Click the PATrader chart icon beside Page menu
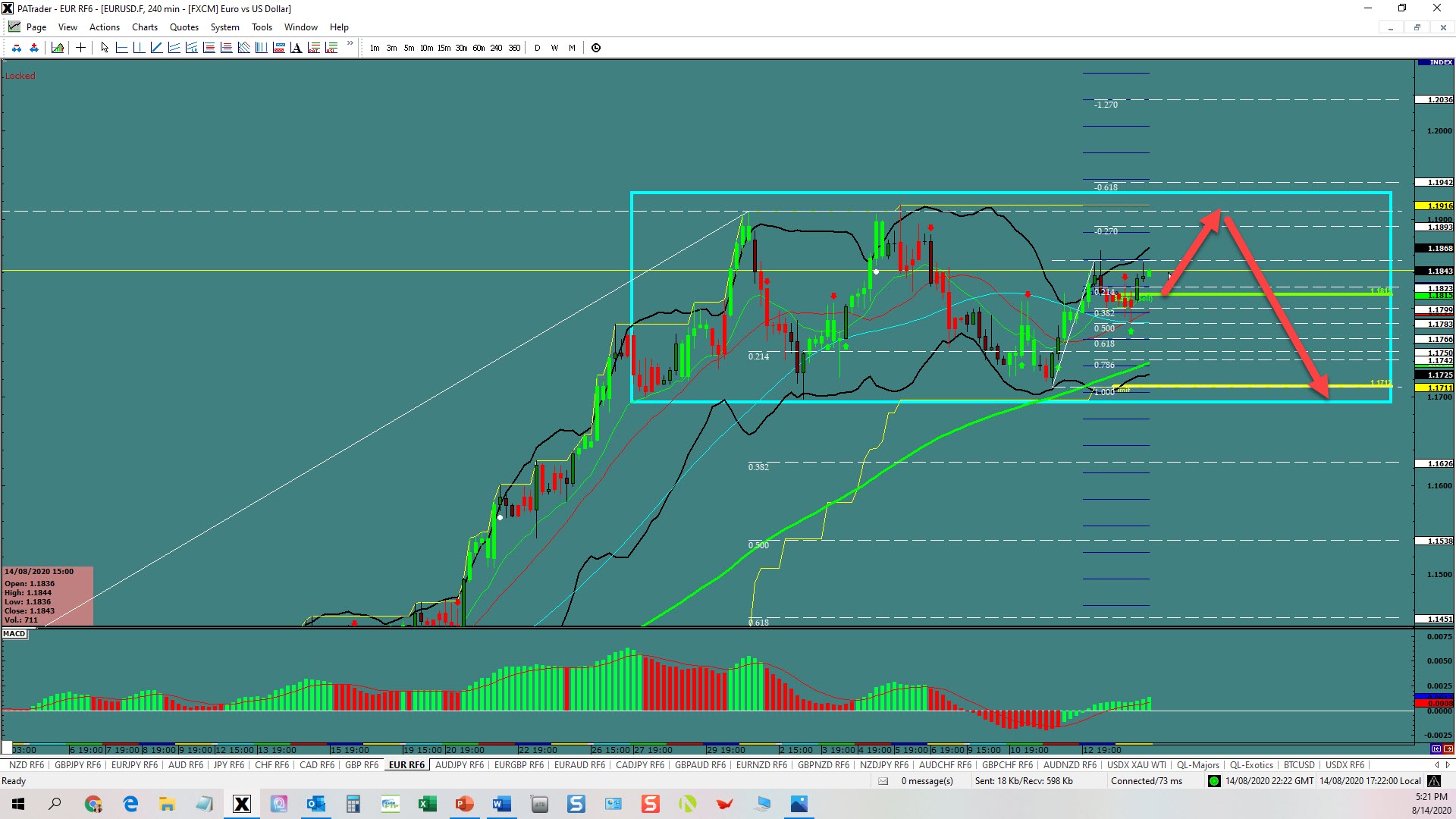The height and width of the screenshot is (819, 1456). coord(14,27)
